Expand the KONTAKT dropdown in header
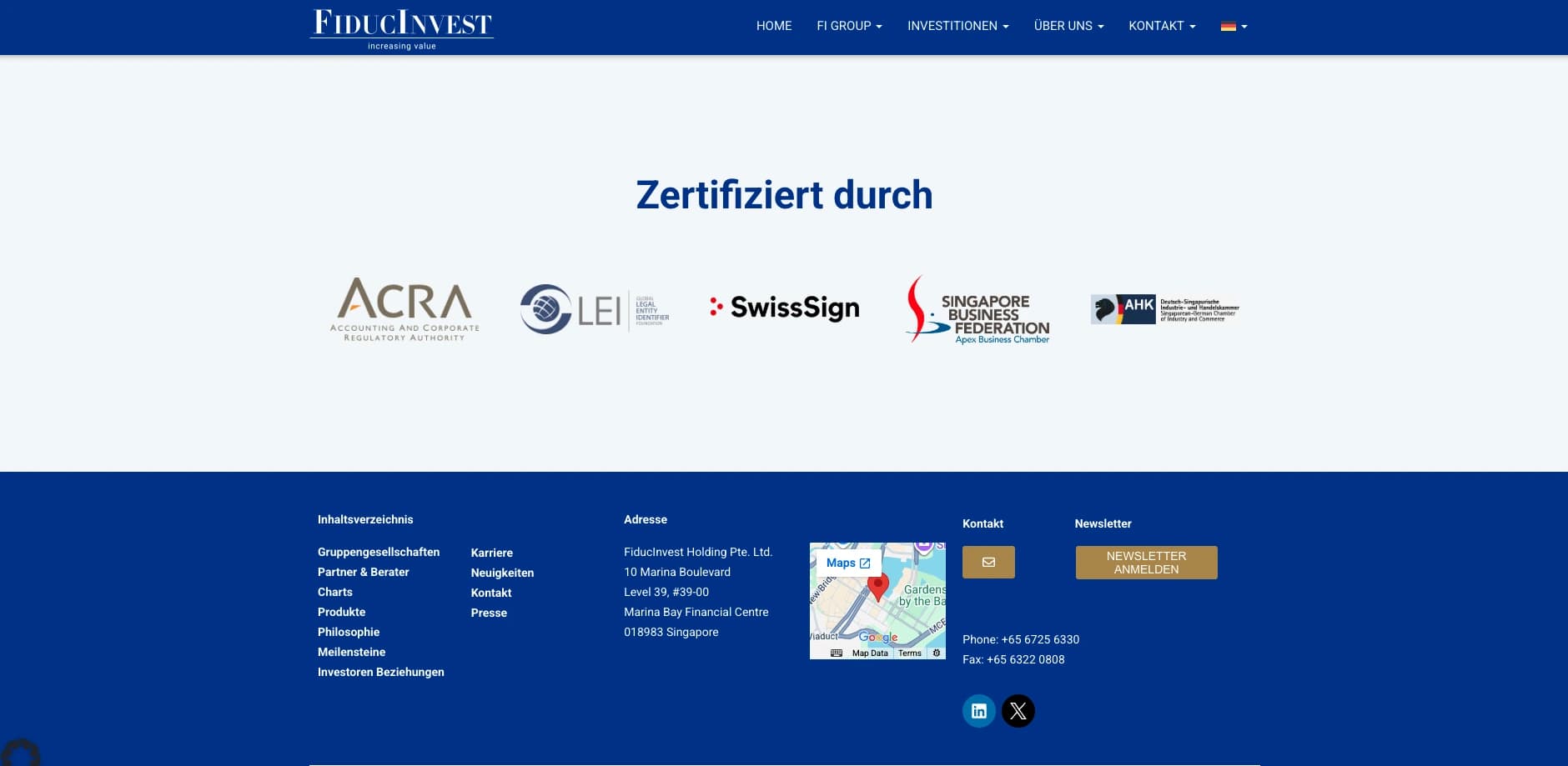This screenshot has height=766, width=1568. click(x=1162, y=26)
